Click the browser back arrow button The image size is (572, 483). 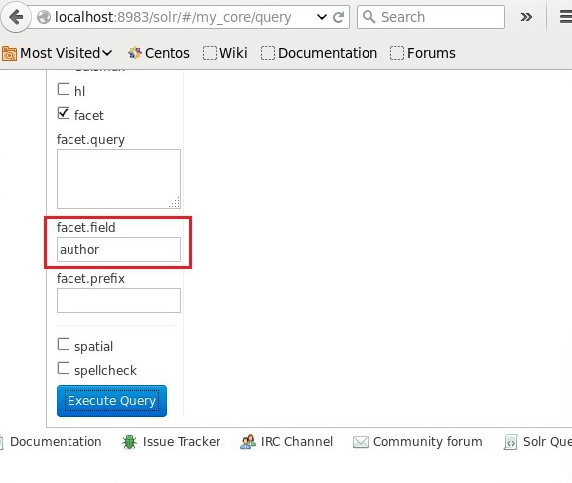click(16, 17)
